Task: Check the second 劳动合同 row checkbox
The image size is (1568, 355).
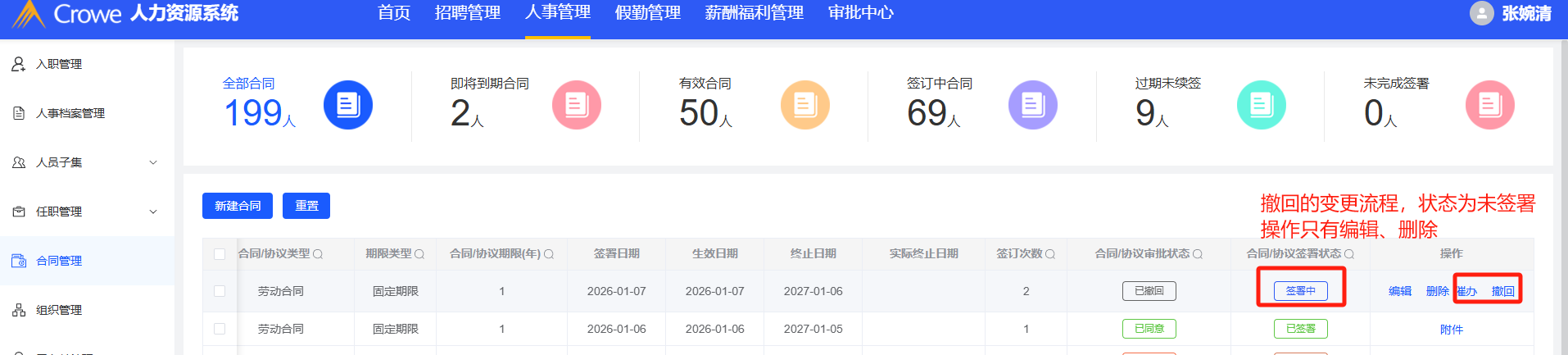Action: [x=220, y=329]
